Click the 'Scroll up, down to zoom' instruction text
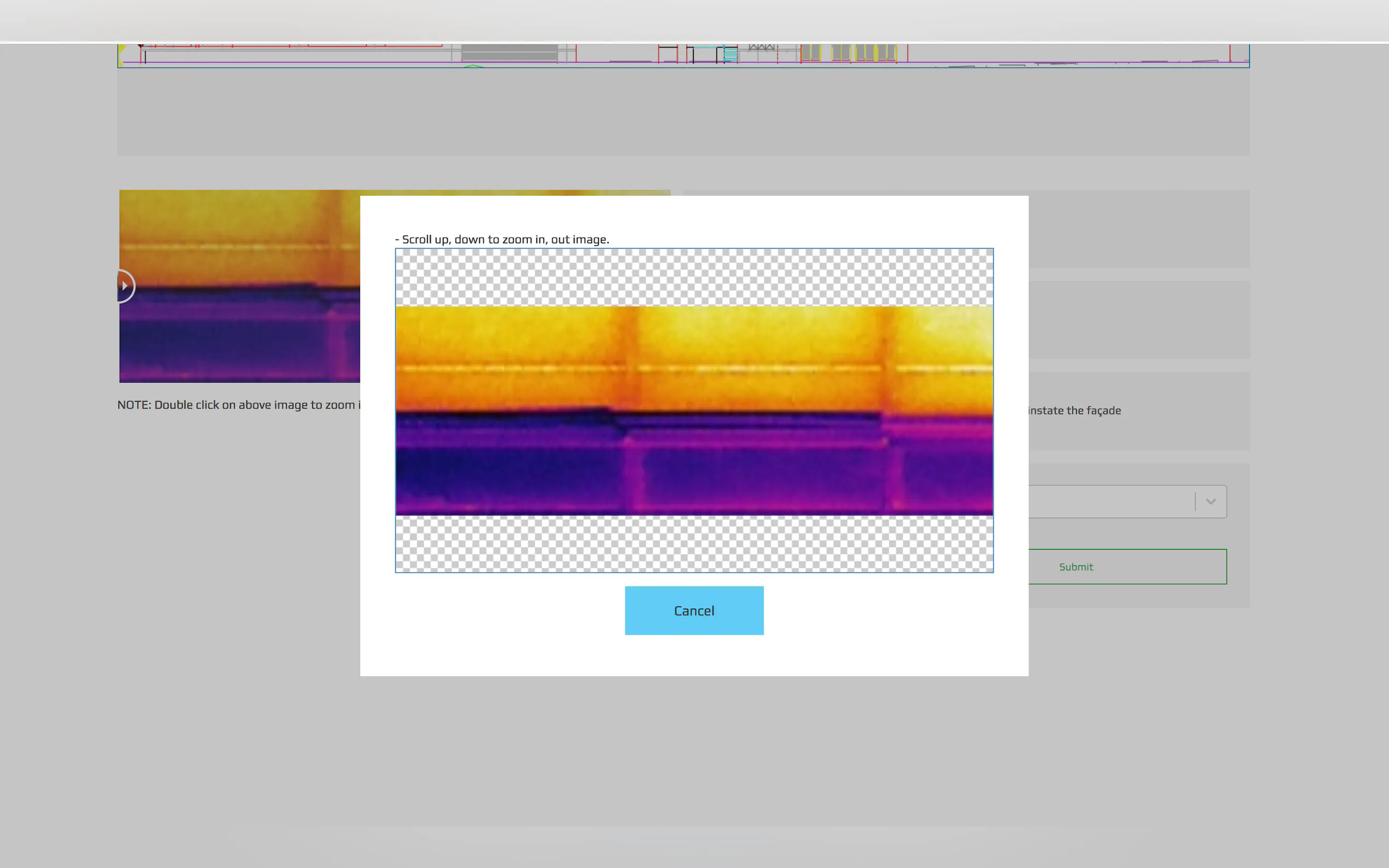 click(503, 239)
